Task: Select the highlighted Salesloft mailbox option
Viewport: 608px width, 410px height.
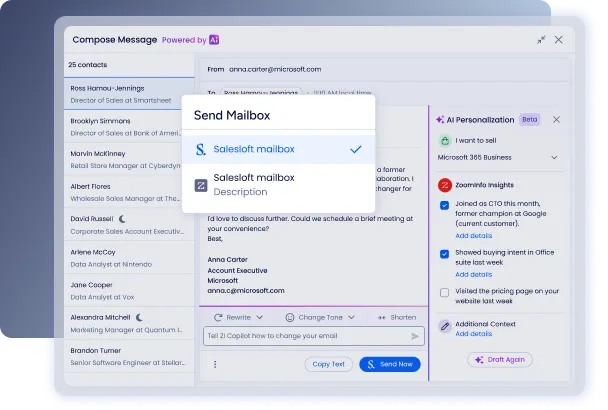Action: tap(278, 149)
